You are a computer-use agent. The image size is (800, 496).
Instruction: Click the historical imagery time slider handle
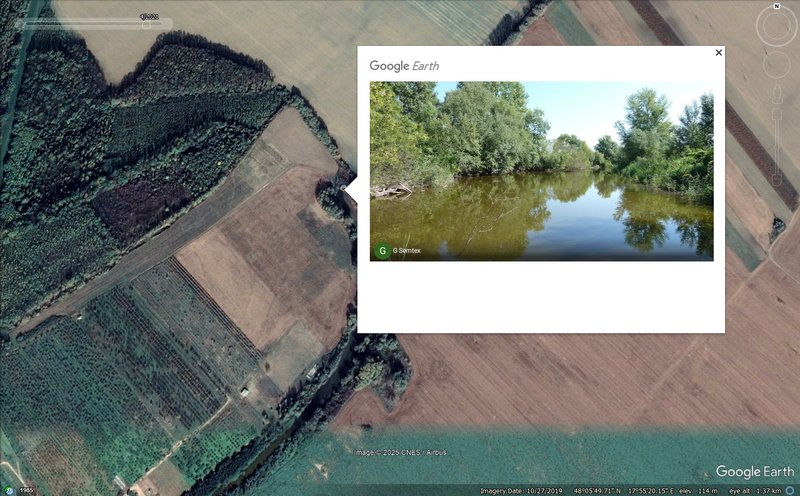[x=146, y=24]
